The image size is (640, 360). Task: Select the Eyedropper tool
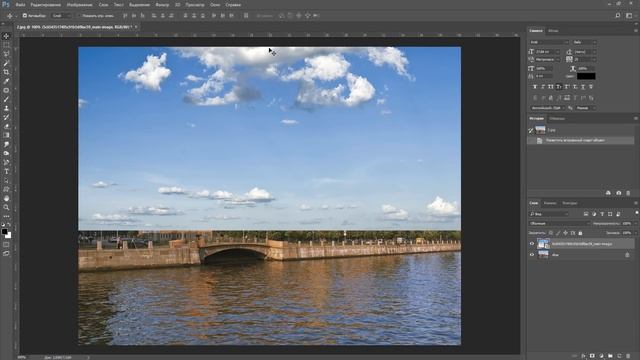(x=6, y=81)
